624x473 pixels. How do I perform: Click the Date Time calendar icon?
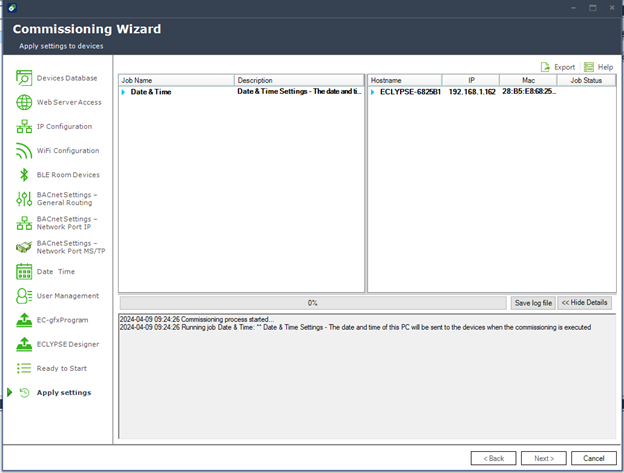pyautogui.click(x=24, y=271)
